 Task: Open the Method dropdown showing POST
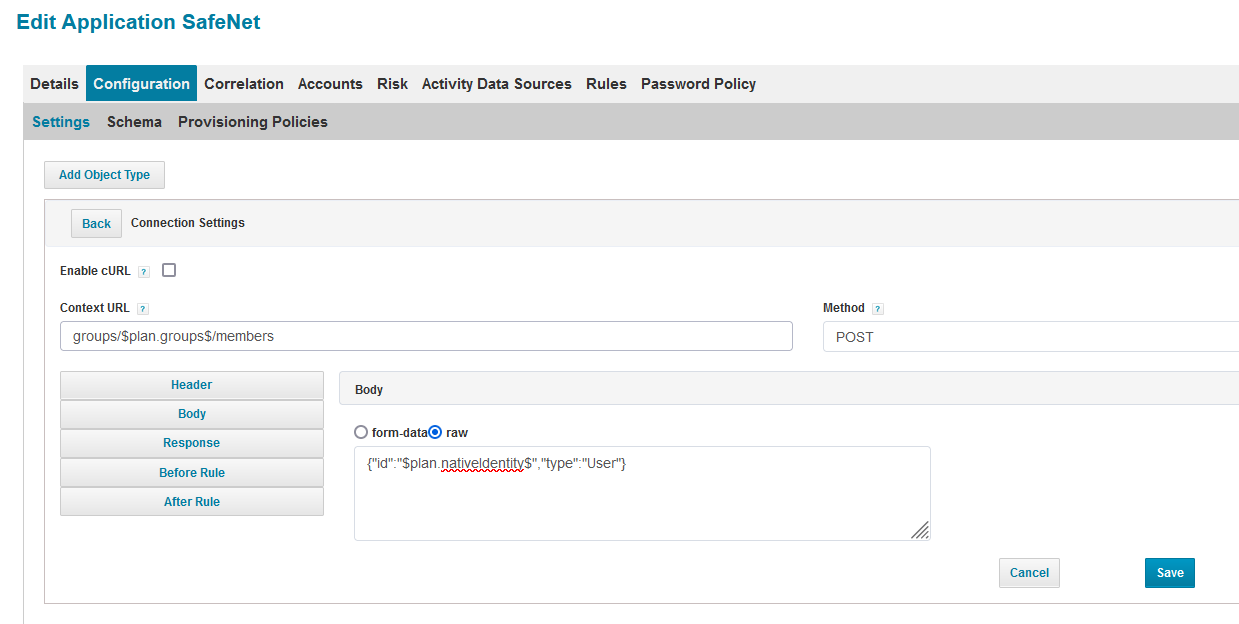point(1030,337)
